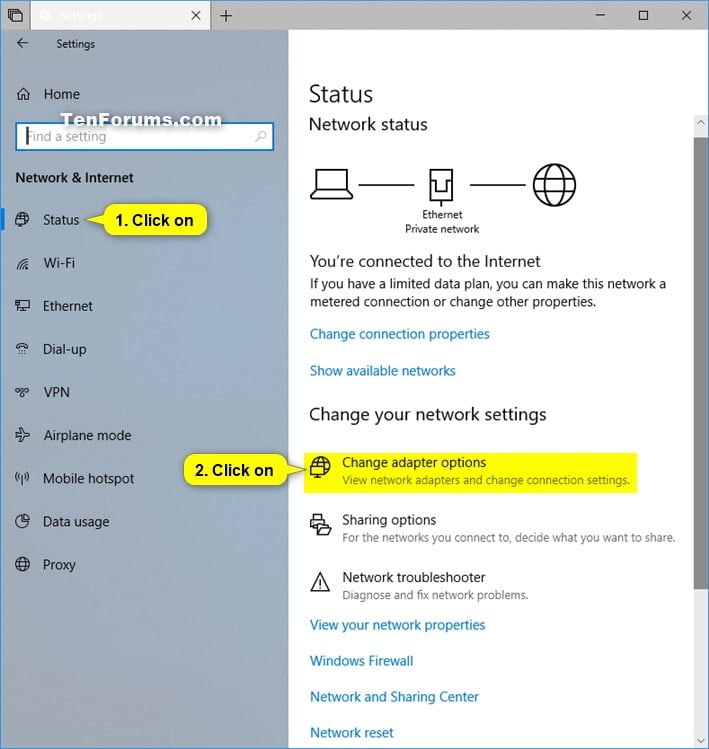Click the scrollbar up arrow

pos(701,122)
